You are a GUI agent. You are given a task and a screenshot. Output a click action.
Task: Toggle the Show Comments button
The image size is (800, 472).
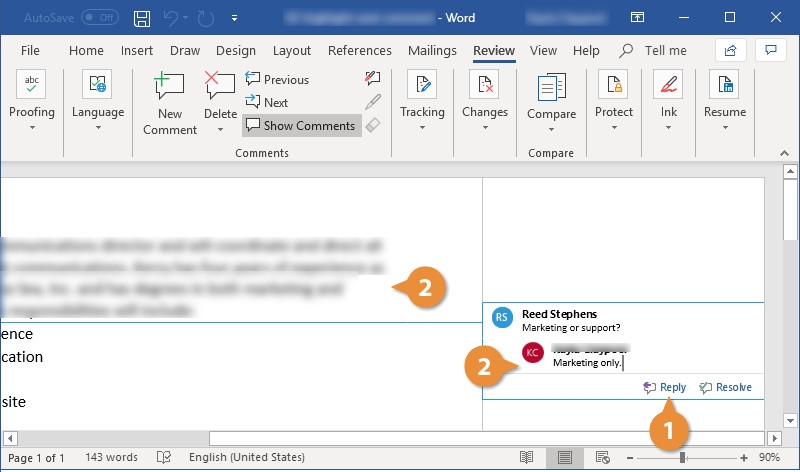pos(301,126)
